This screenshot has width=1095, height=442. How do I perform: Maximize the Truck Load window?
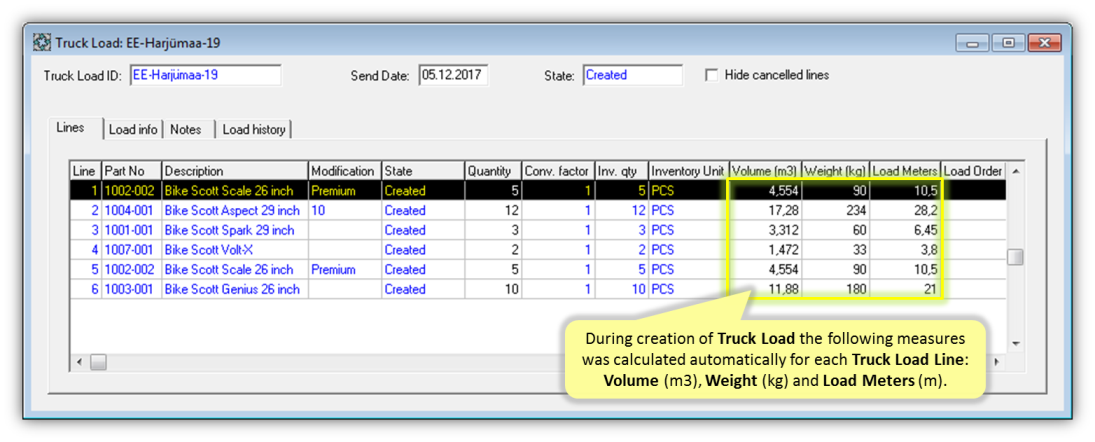(x=1008, y=43)
